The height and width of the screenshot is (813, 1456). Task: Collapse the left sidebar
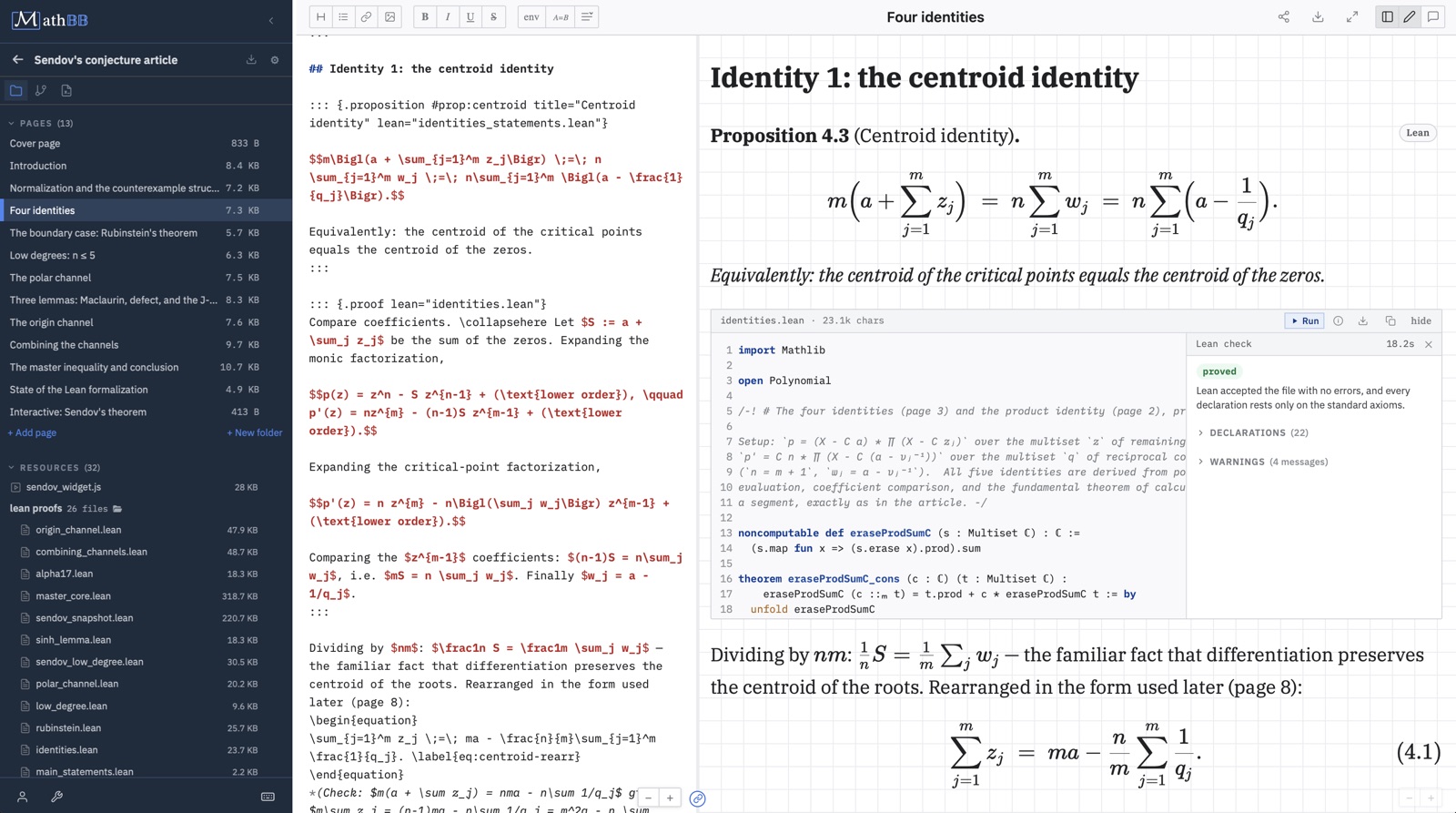point(270,20)
